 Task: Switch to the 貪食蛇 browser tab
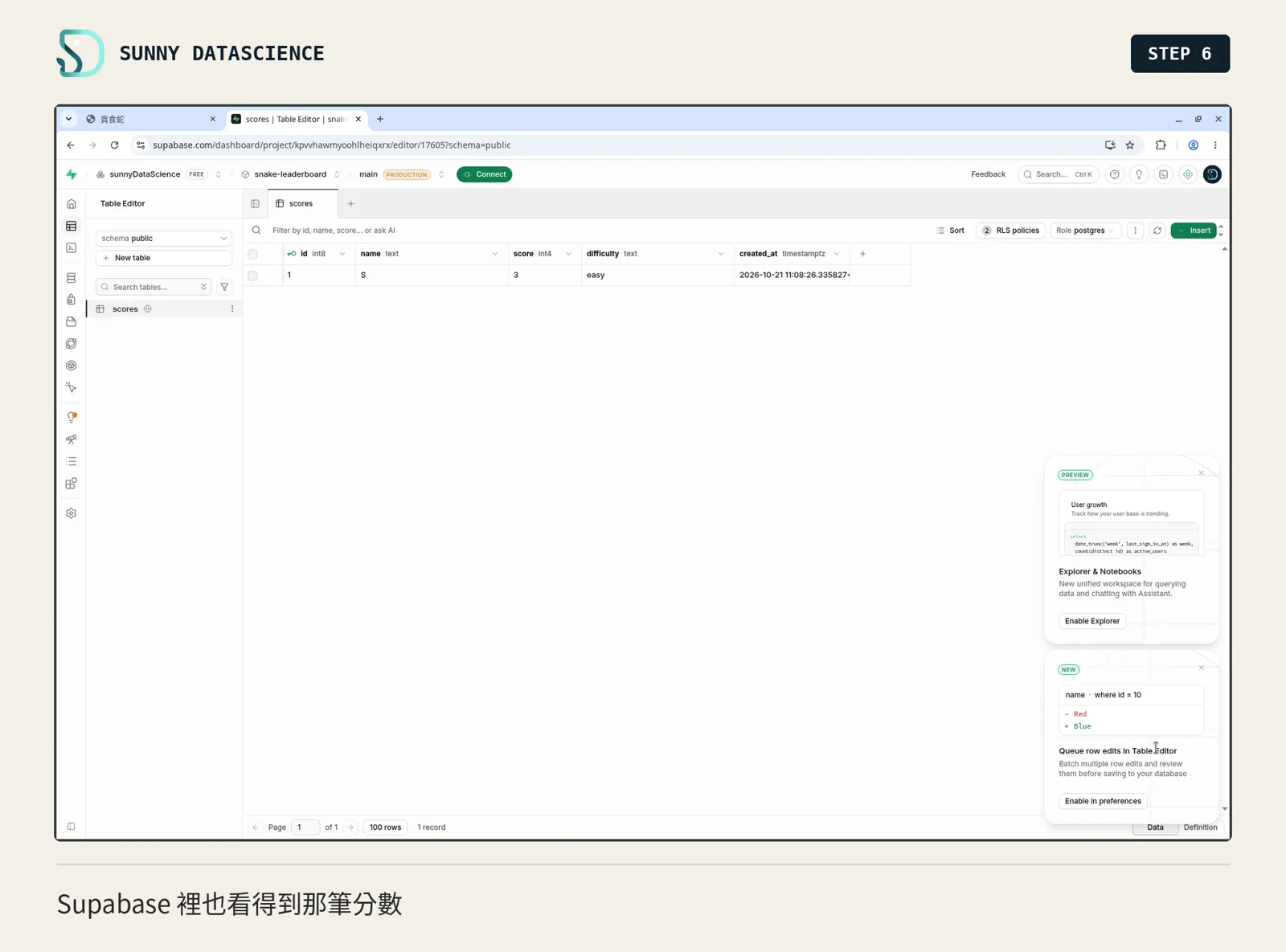pos(151,119)
